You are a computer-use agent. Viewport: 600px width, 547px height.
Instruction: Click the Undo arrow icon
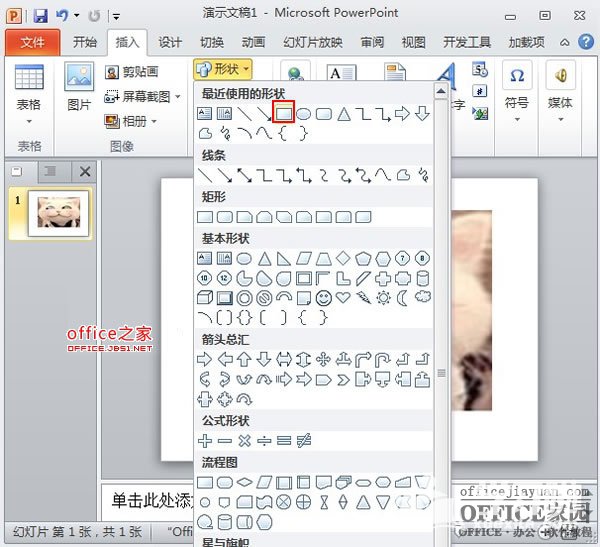[x=62, y=16]
